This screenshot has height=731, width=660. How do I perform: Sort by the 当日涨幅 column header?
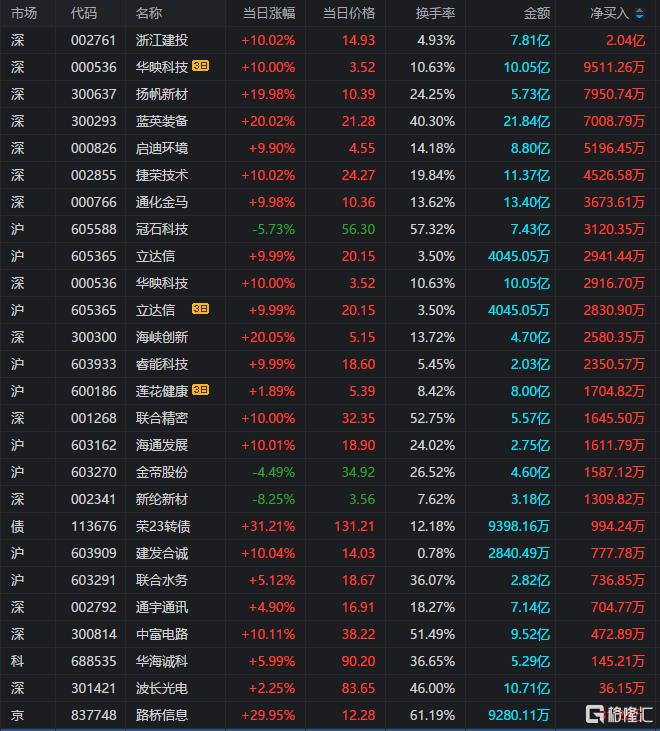coord(269,14)
